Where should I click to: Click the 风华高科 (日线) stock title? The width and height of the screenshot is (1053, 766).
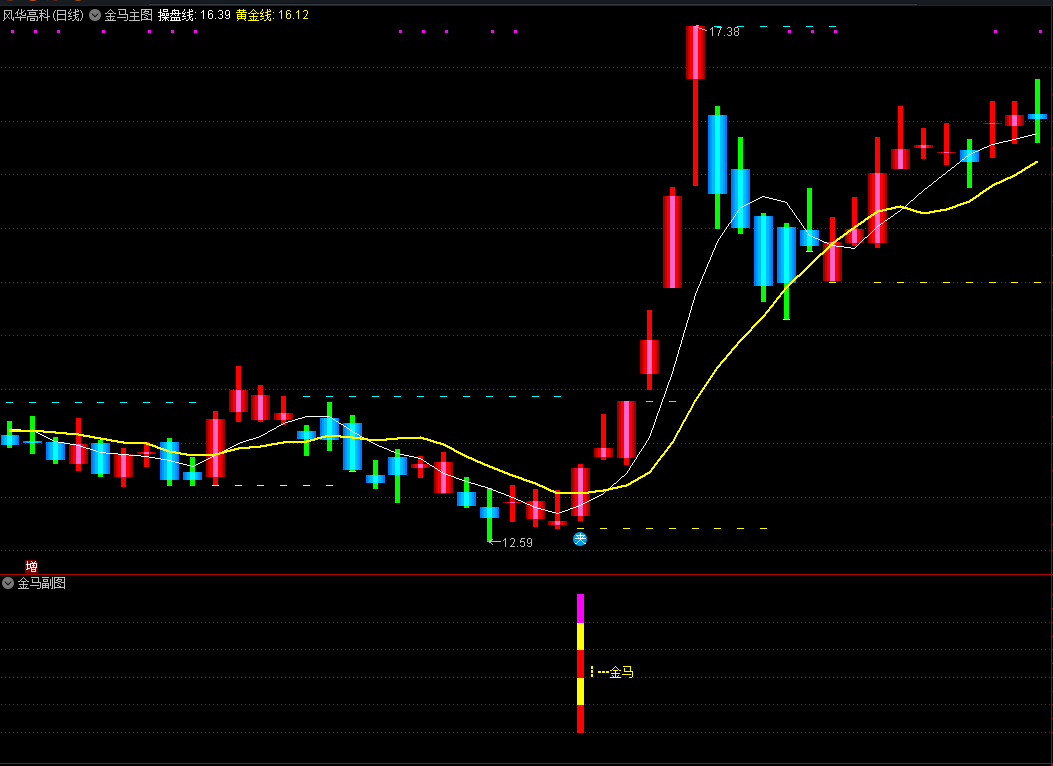click(x=43, y=15)
